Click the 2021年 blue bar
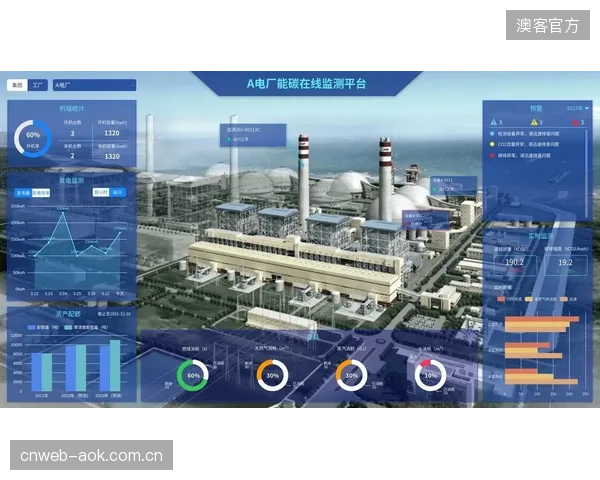 coord(36,372)
